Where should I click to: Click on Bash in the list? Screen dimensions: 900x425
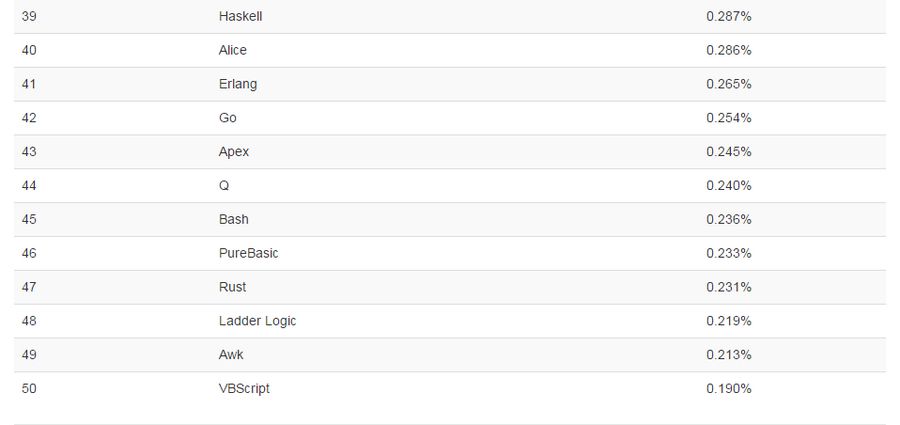click(x=234, y=219)
